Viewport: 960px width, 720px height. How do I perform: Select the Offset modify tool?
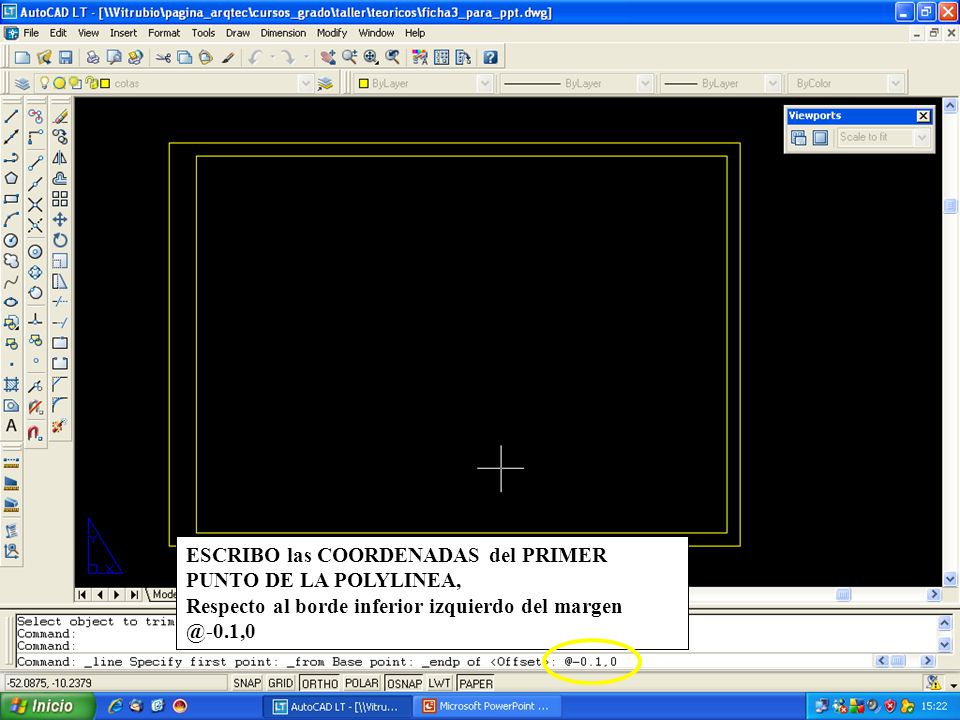tap(60, 178)
